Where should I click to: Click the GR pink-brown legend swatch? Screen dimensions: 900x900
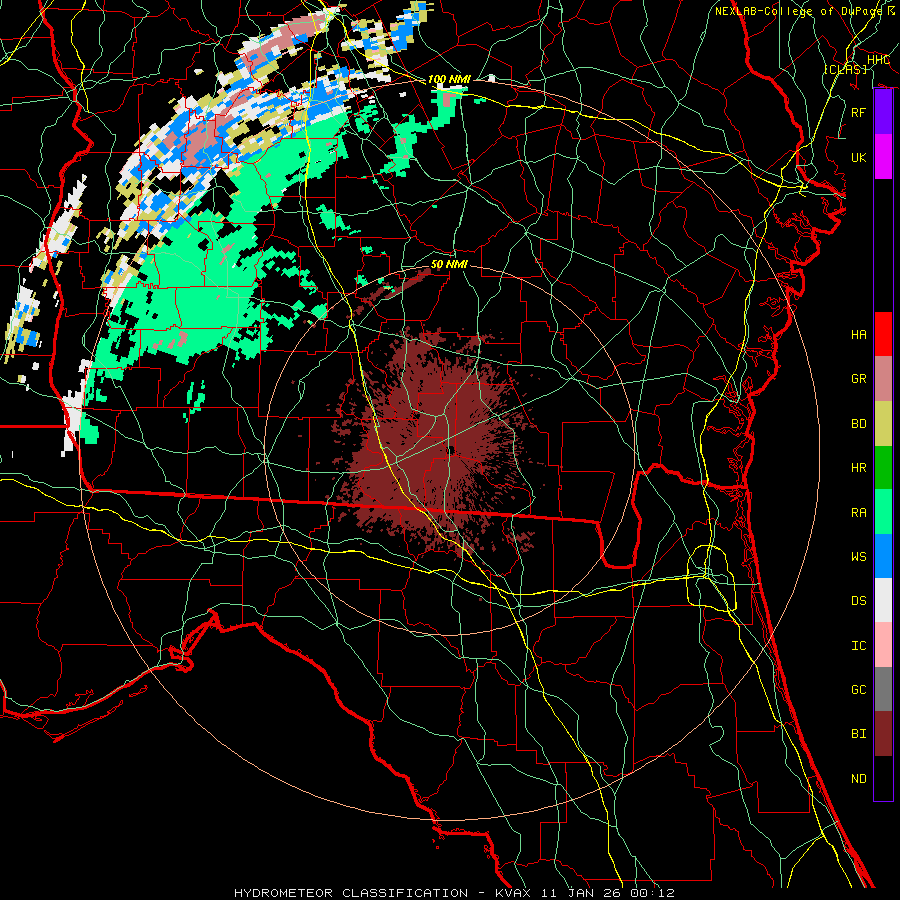click(x=883, y=379)
